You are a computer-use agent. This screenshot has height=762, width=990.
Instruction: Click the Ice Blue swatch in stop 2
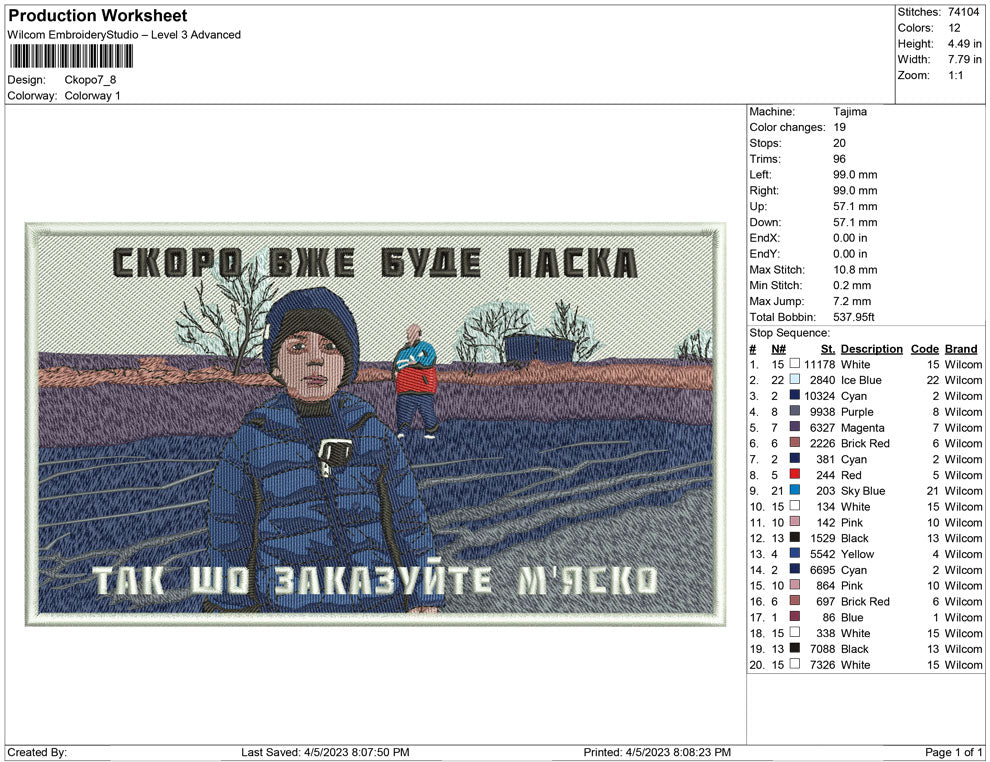[795, 379]
